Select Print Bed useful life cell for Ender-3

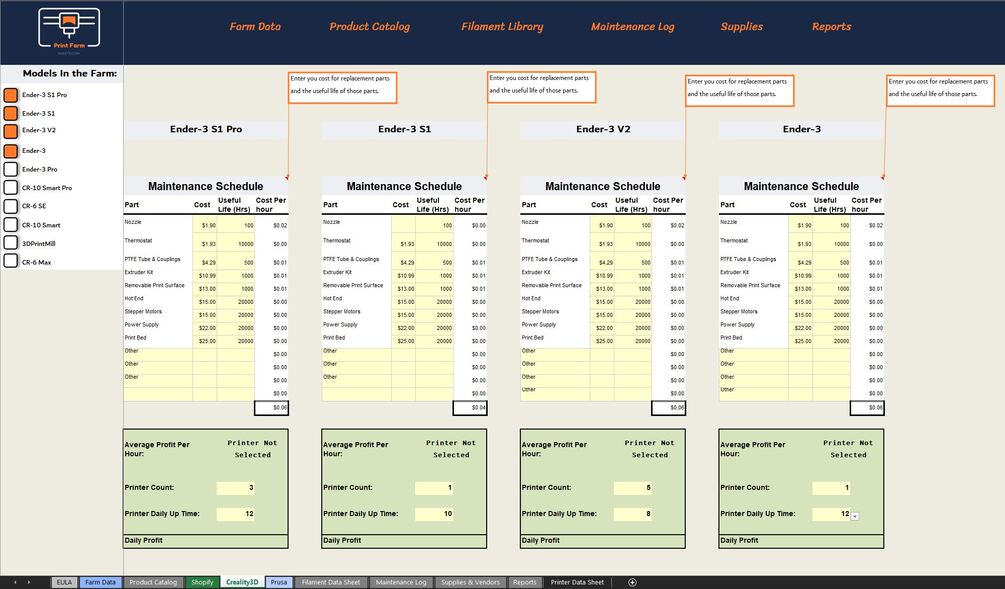tap(832, 340)
